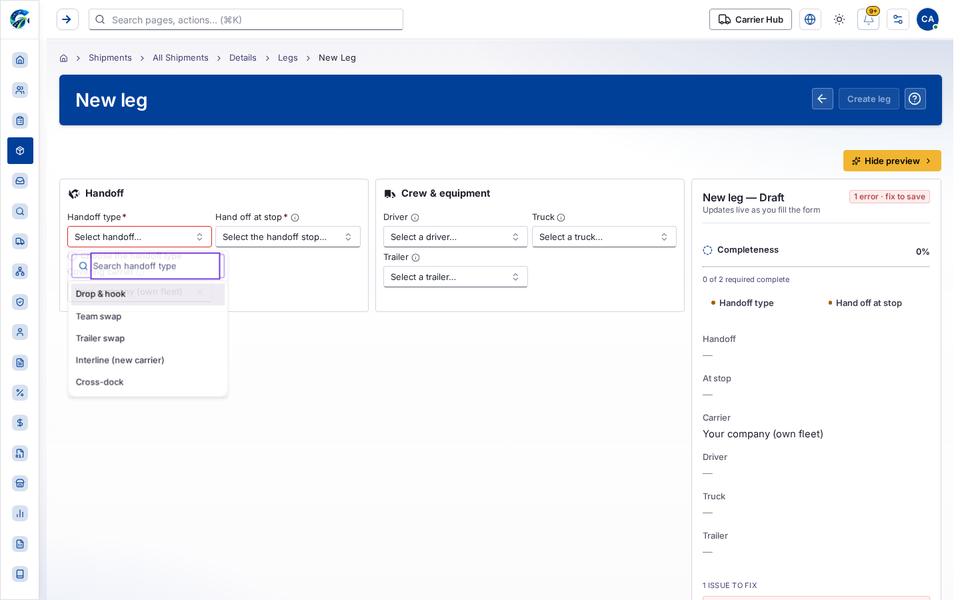Click the Create leg button
Screen dimensions: 960x600
click(x=869, y=99)
